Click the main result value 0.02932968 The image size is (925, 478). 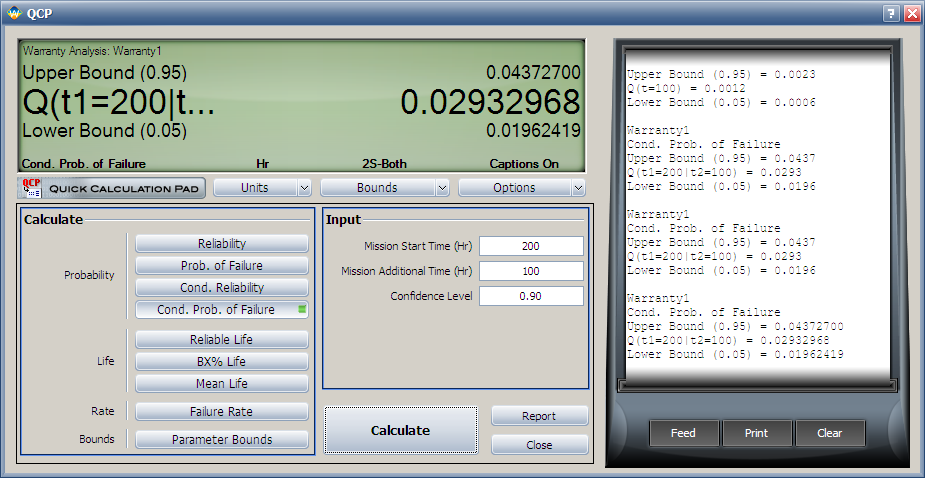[x=491, y=102]
